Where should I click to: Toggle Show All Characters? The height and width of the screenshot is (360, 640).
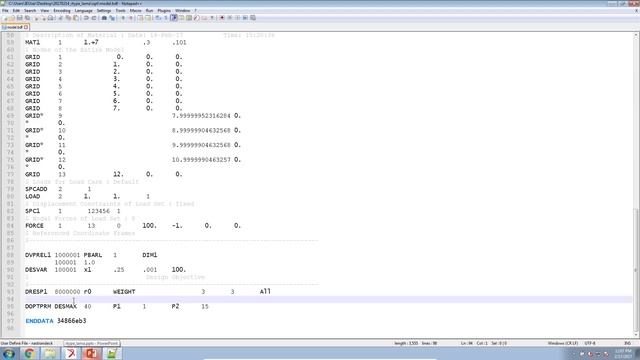tap(165, 18)
